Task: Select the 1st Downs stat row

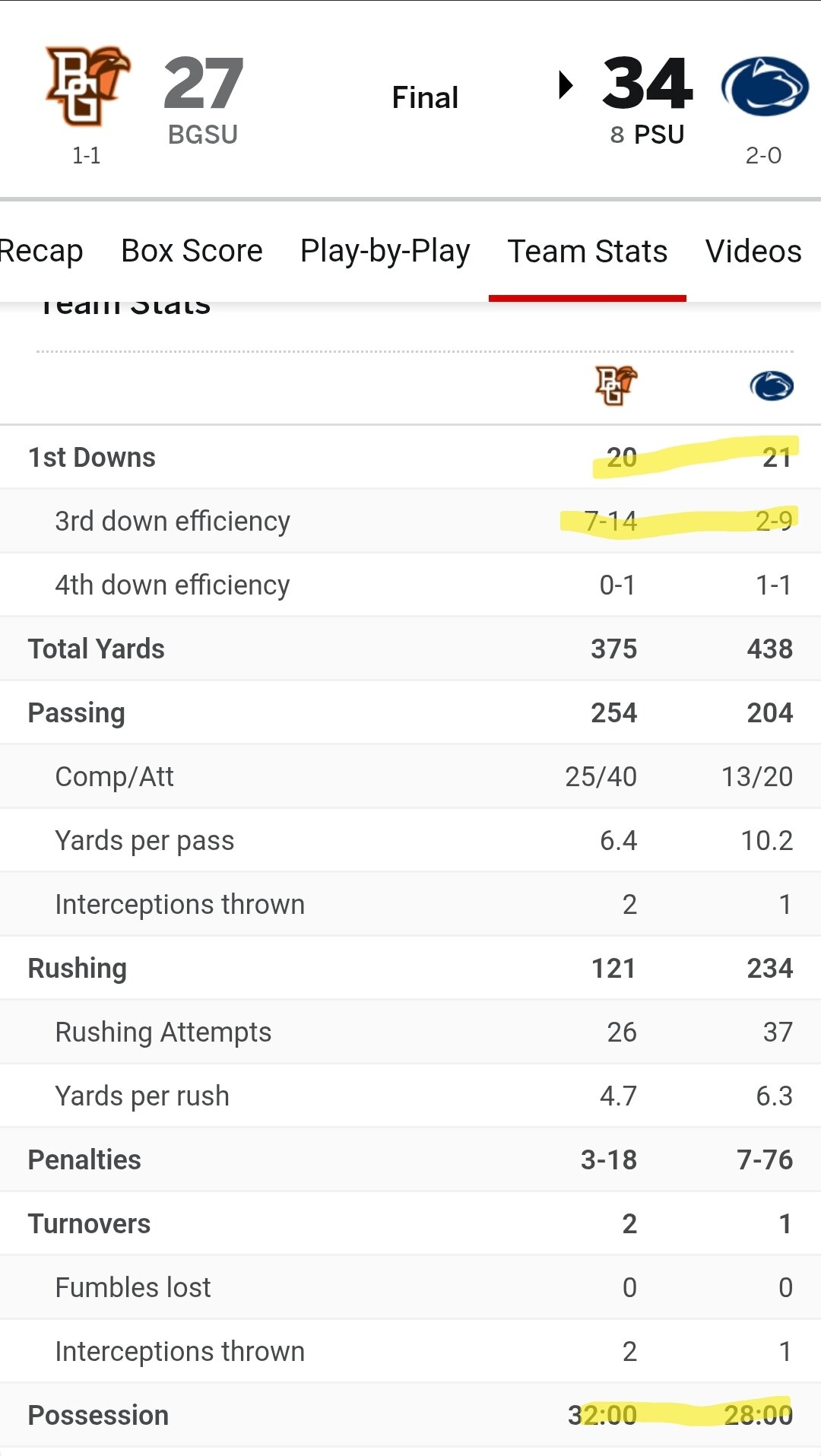Action: click(410, 457)
